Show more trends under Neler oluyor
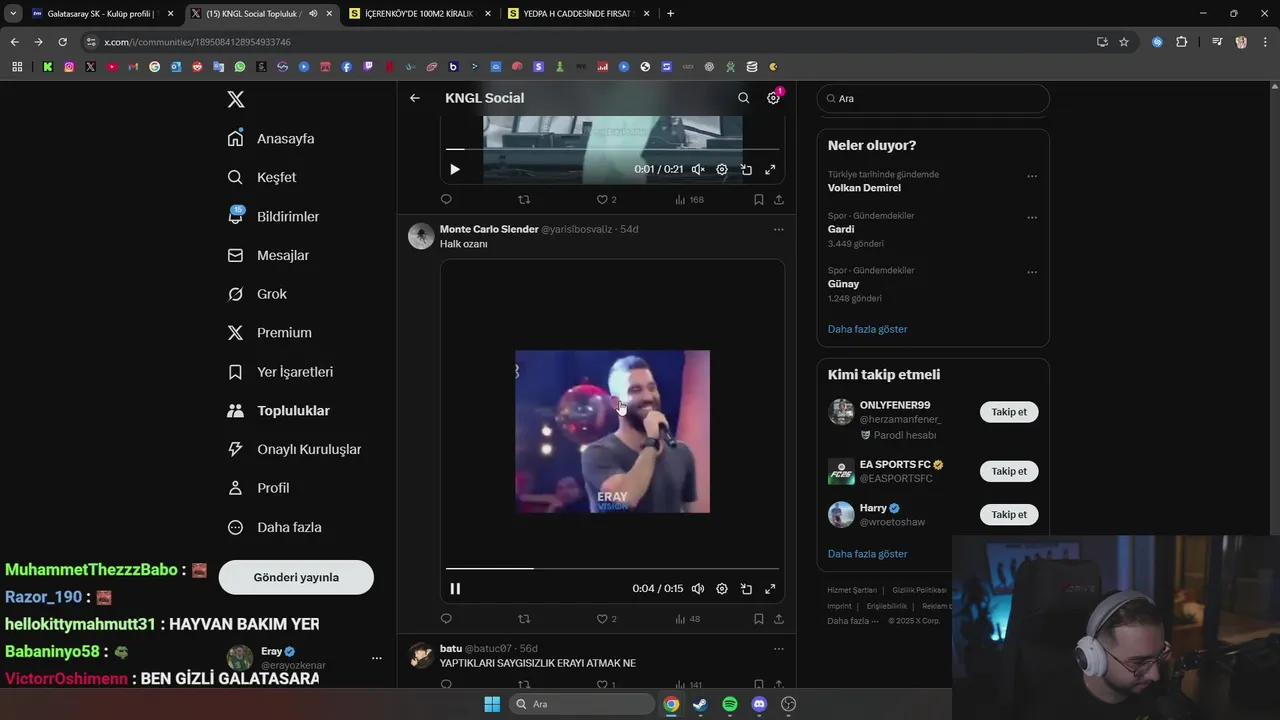Screen dimensions: 1280x720 tap(867, 329)
